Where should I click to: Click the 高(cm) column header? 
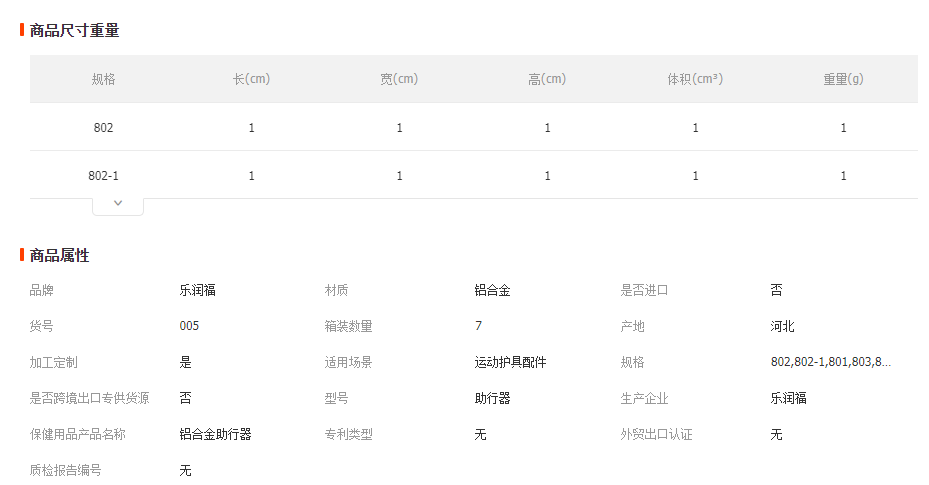(x=547, y=79)
